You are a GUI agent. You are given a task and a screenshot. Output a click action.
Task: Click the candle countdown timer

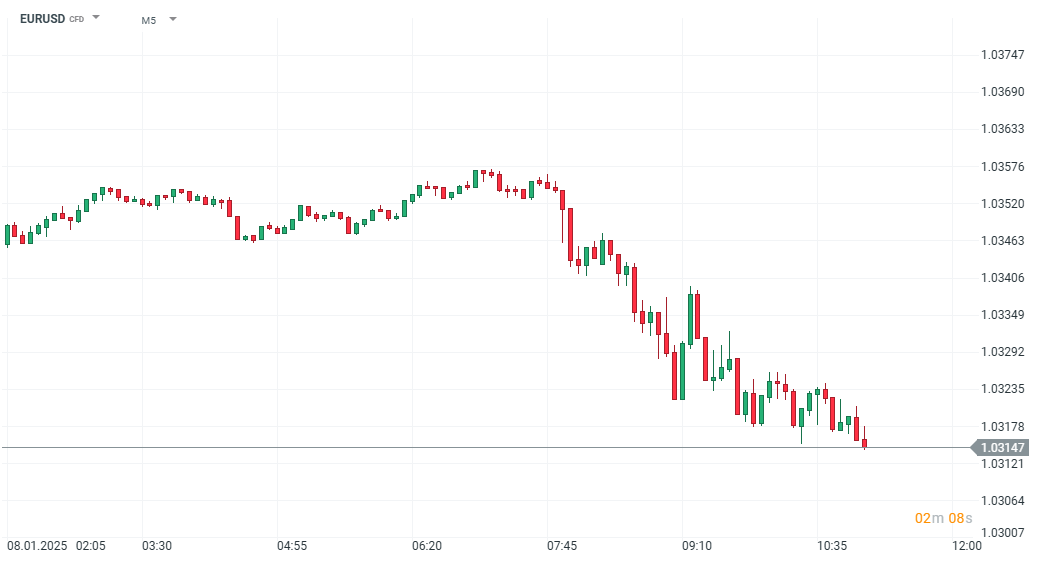coord(943,518)
